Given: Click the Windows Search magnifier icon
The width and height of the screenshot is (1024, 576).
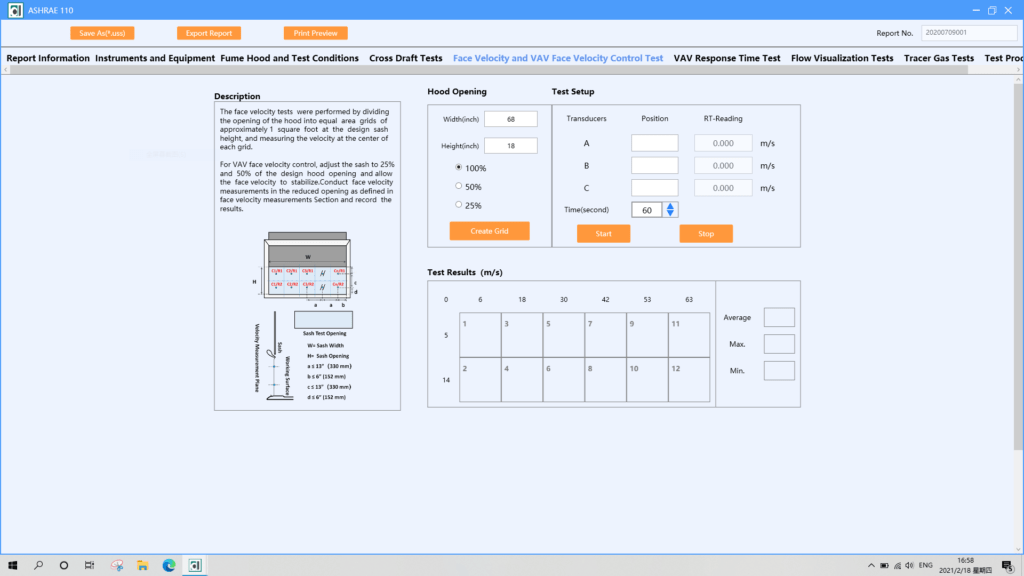Looking at the screenshot, I should [38, 564].
